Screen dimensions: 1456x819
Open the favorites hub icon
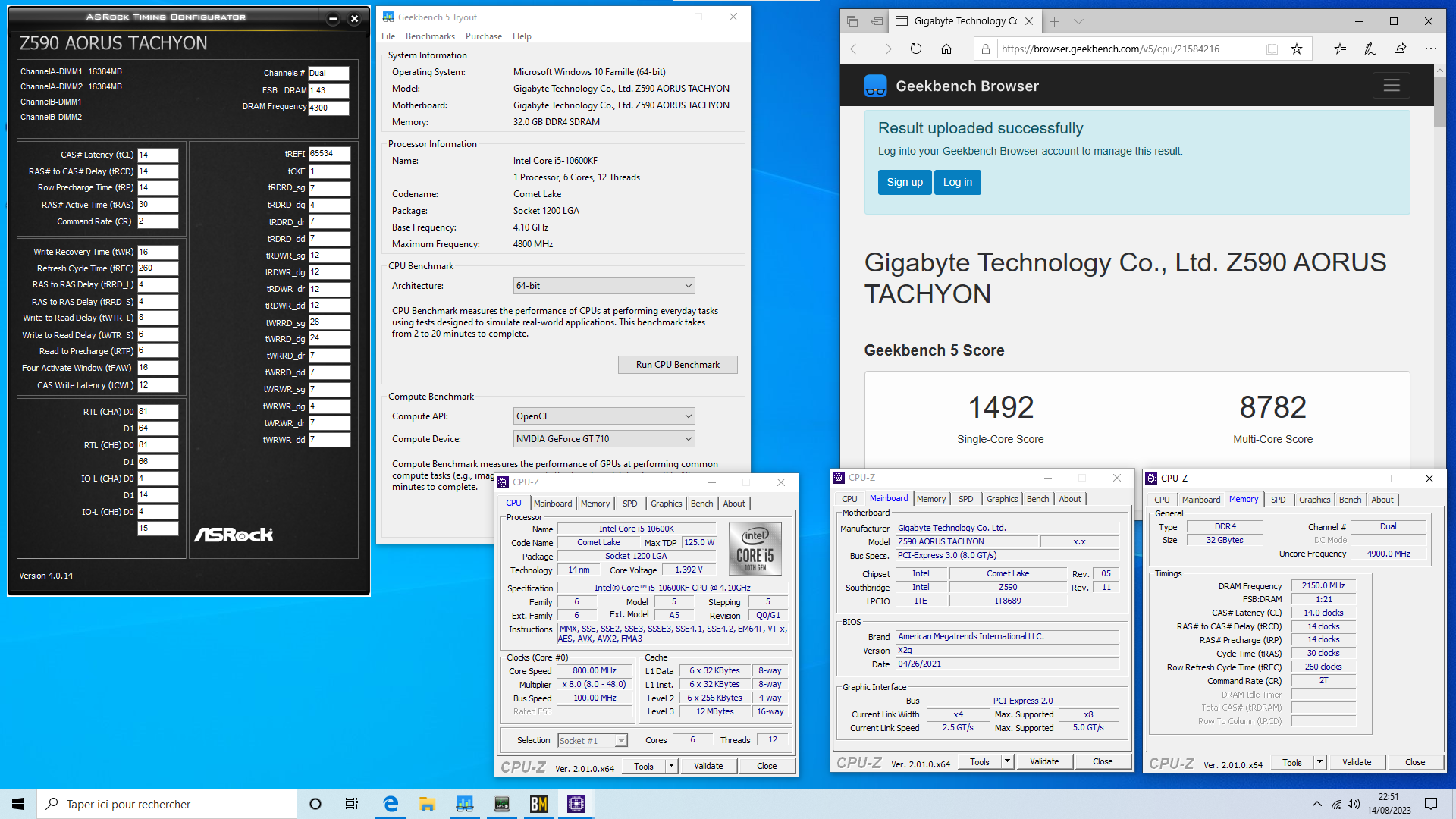tap(1340, 49)
